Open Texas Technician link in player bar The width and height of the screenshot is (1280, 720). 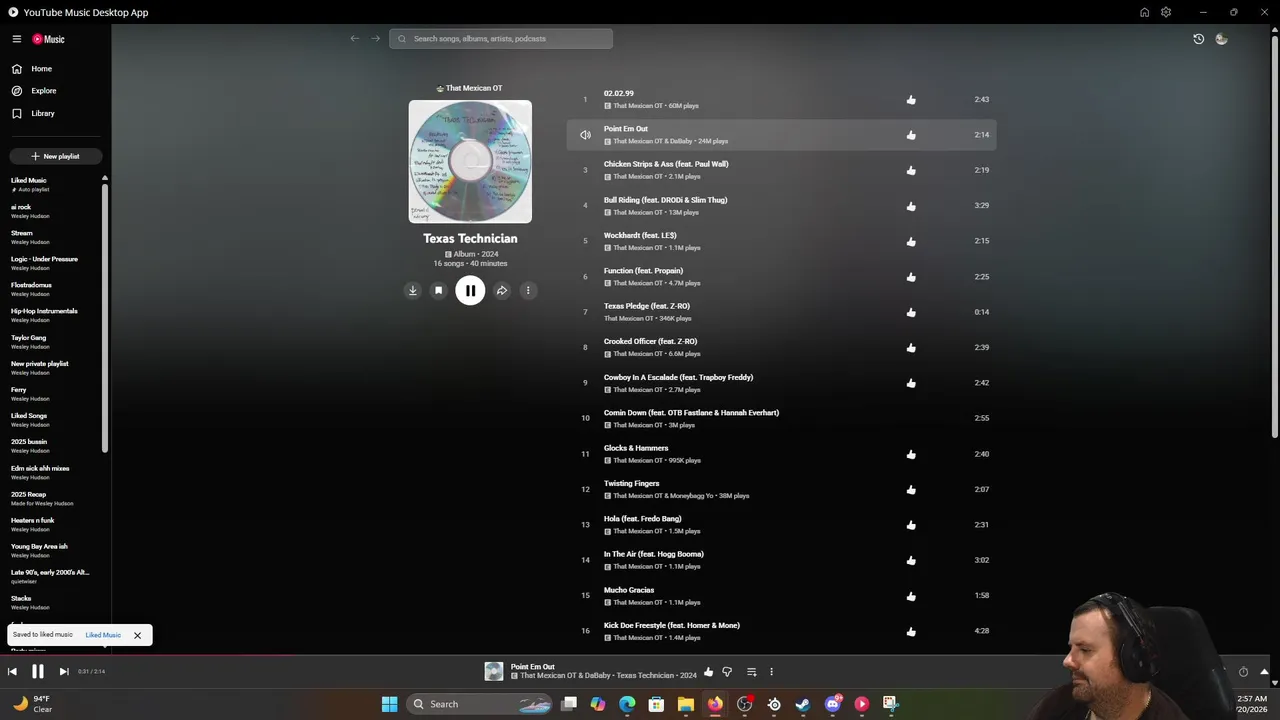643,676
